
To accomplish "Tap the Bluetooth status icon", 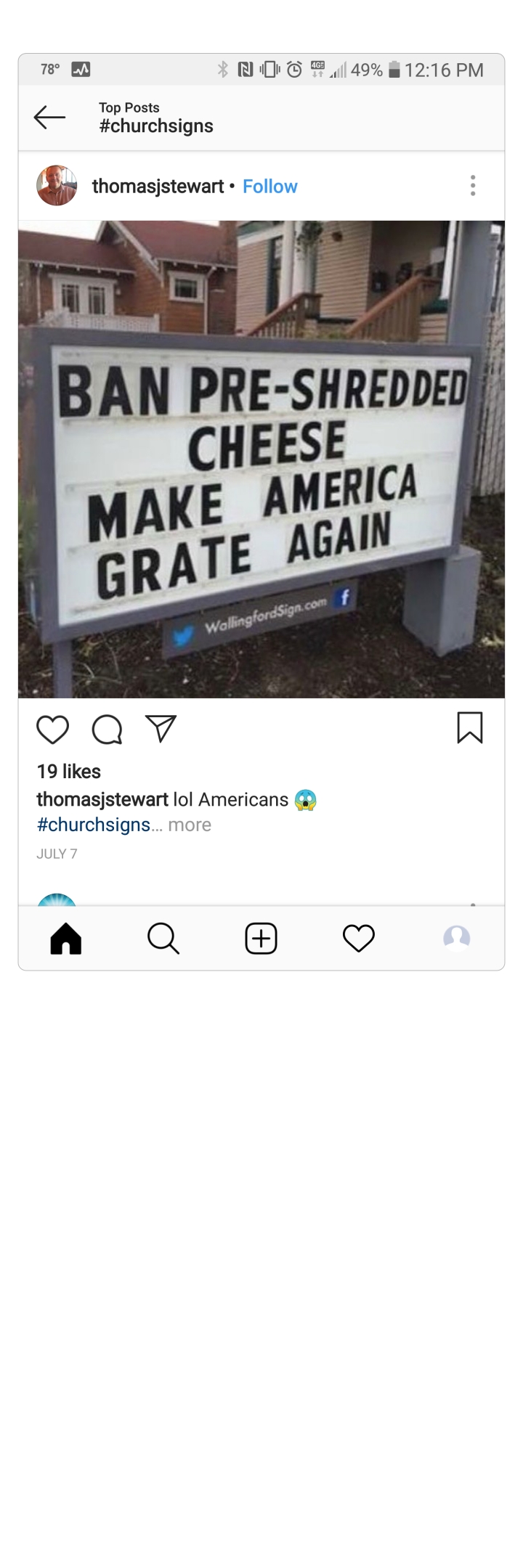I will pos(223,70).
